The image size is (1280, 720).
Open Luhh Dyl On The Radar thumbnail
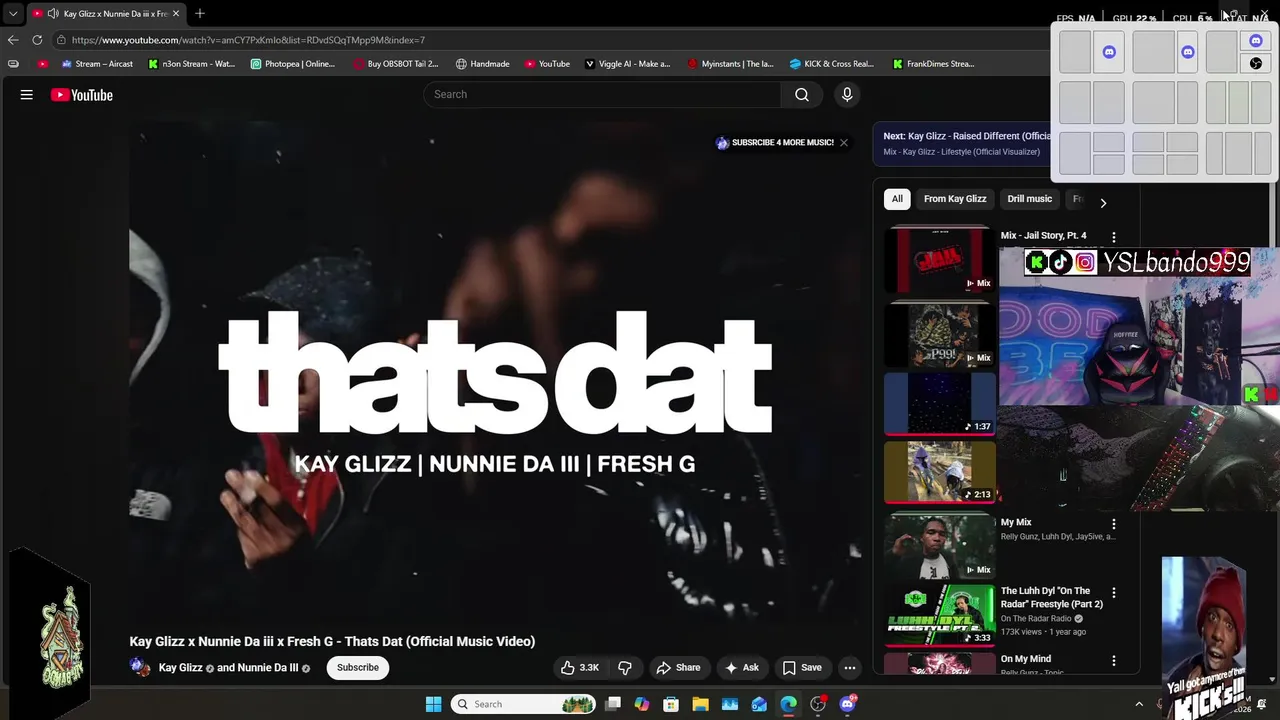pyautogui.click(x=940, y=614)
